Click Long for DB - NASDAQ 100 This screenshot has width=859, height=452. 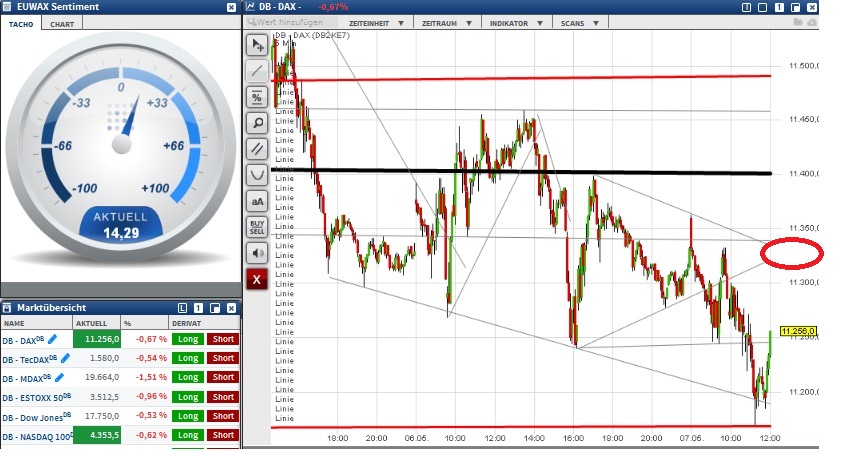pos(188,435)
